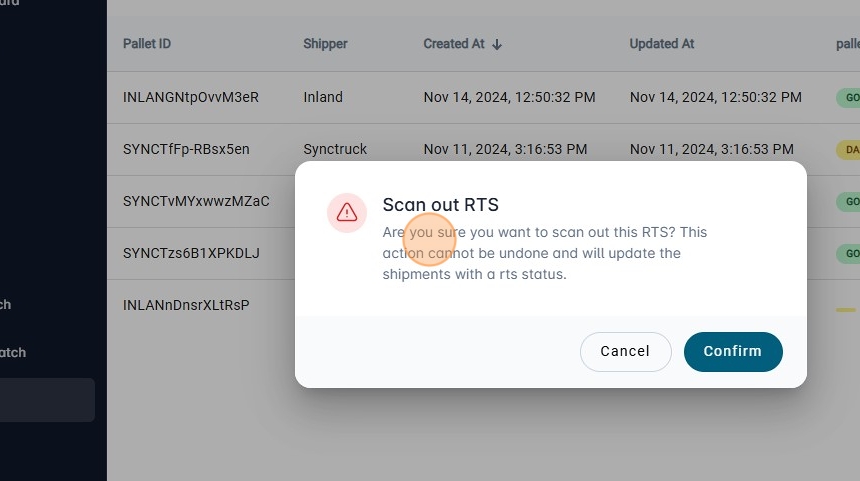Cancel the Scan out RTS dialog
The image size is (860, 481).
coord(625,351)
